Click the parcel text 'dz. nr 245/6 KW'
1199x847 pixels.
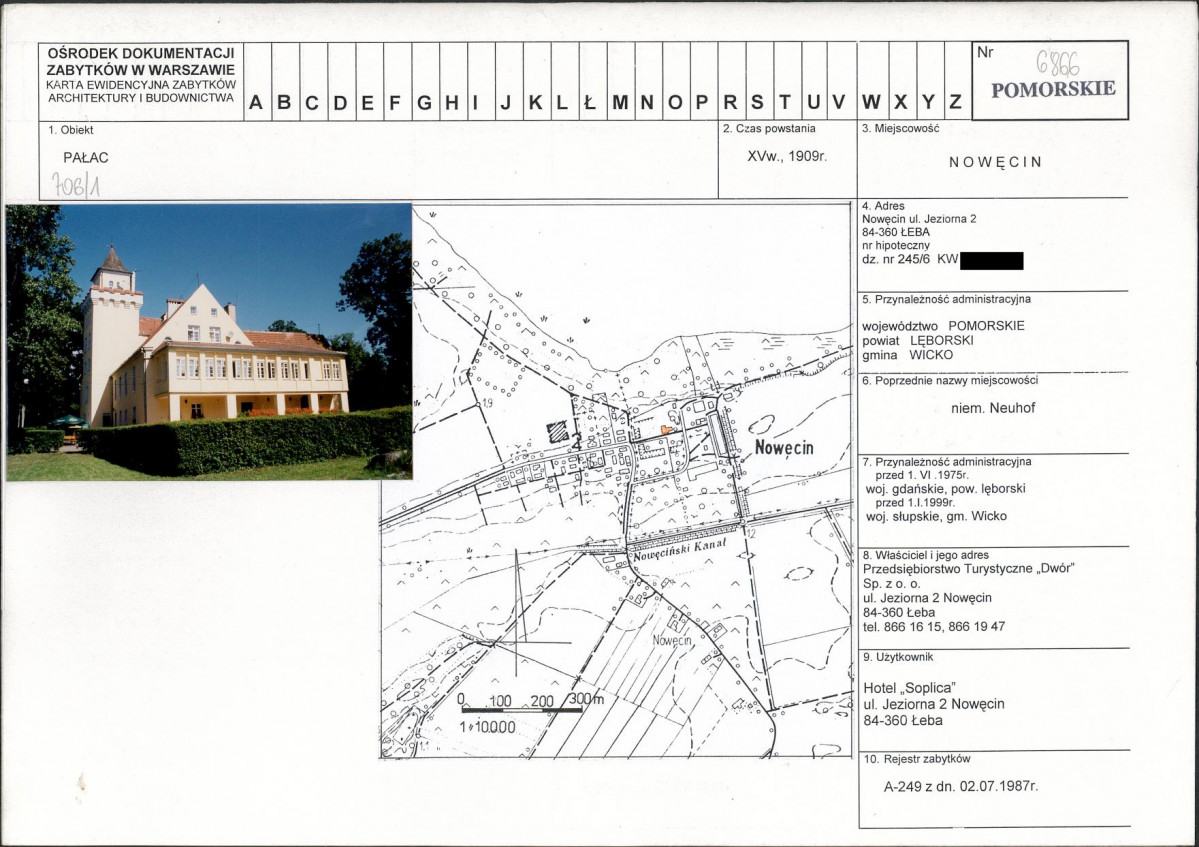coord(910,260)
